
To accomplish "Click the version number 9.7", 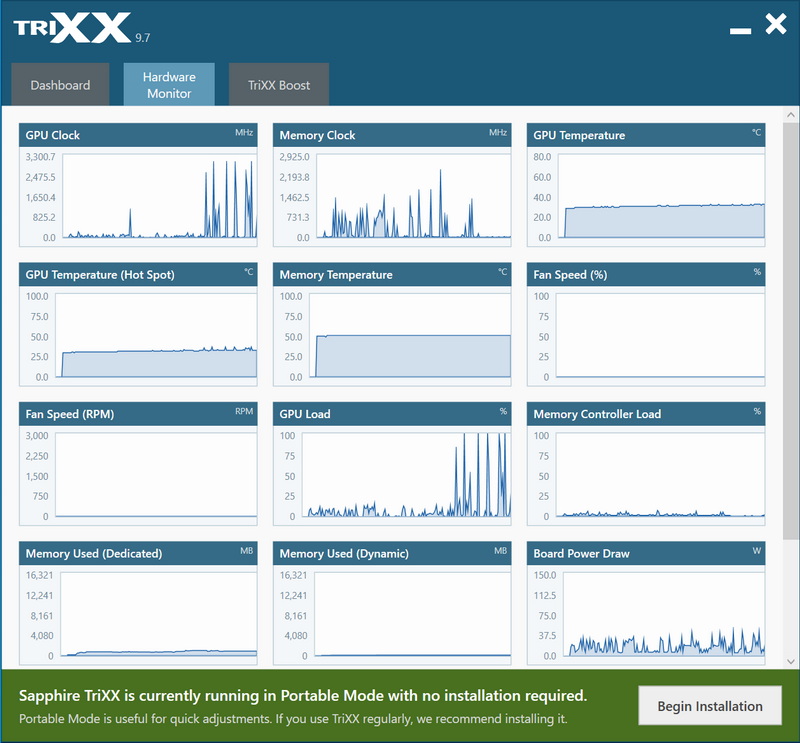I will pyautogui.click(x=142, y=38).
